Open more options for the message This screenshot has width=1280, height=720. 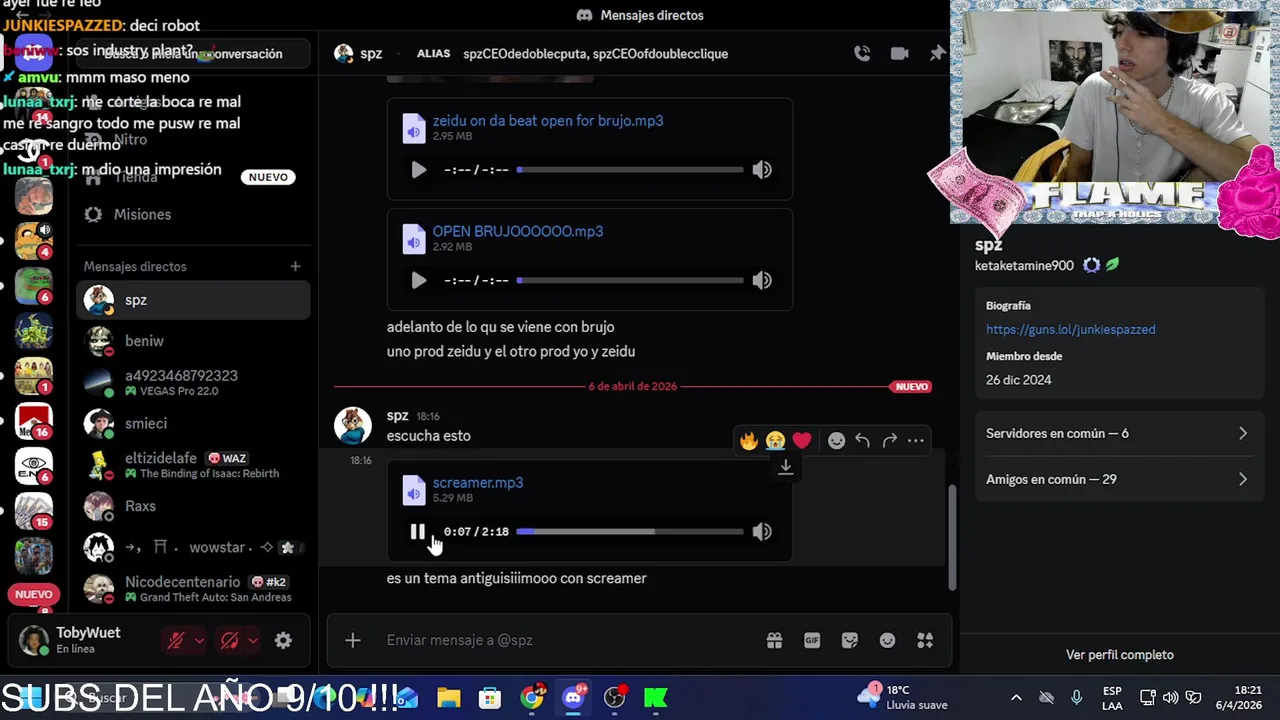point(916,441)
